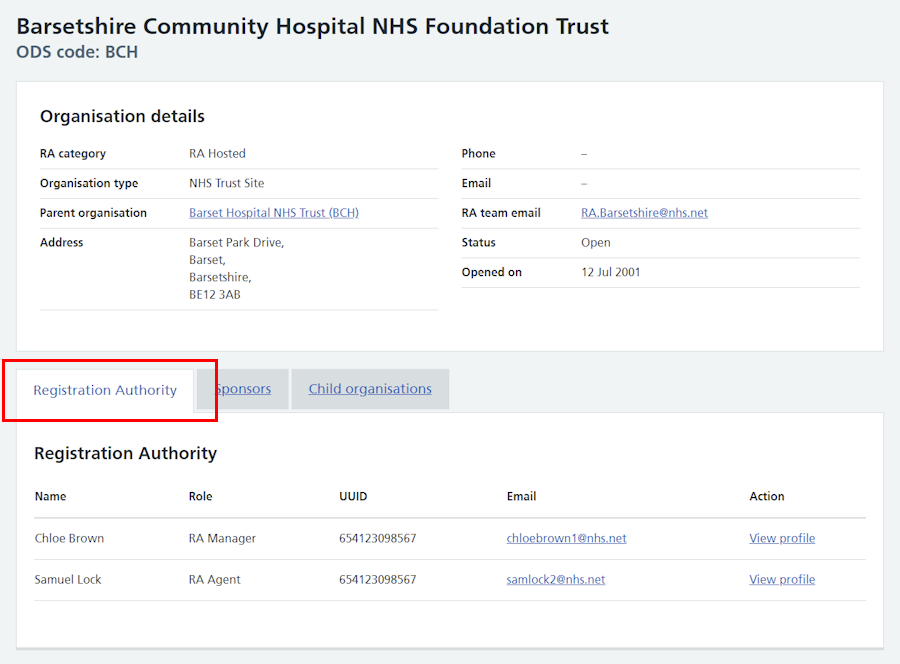Click the ODS code: BCH text
The width and height of the screenshot is (900, 664).
pos(77,52)
